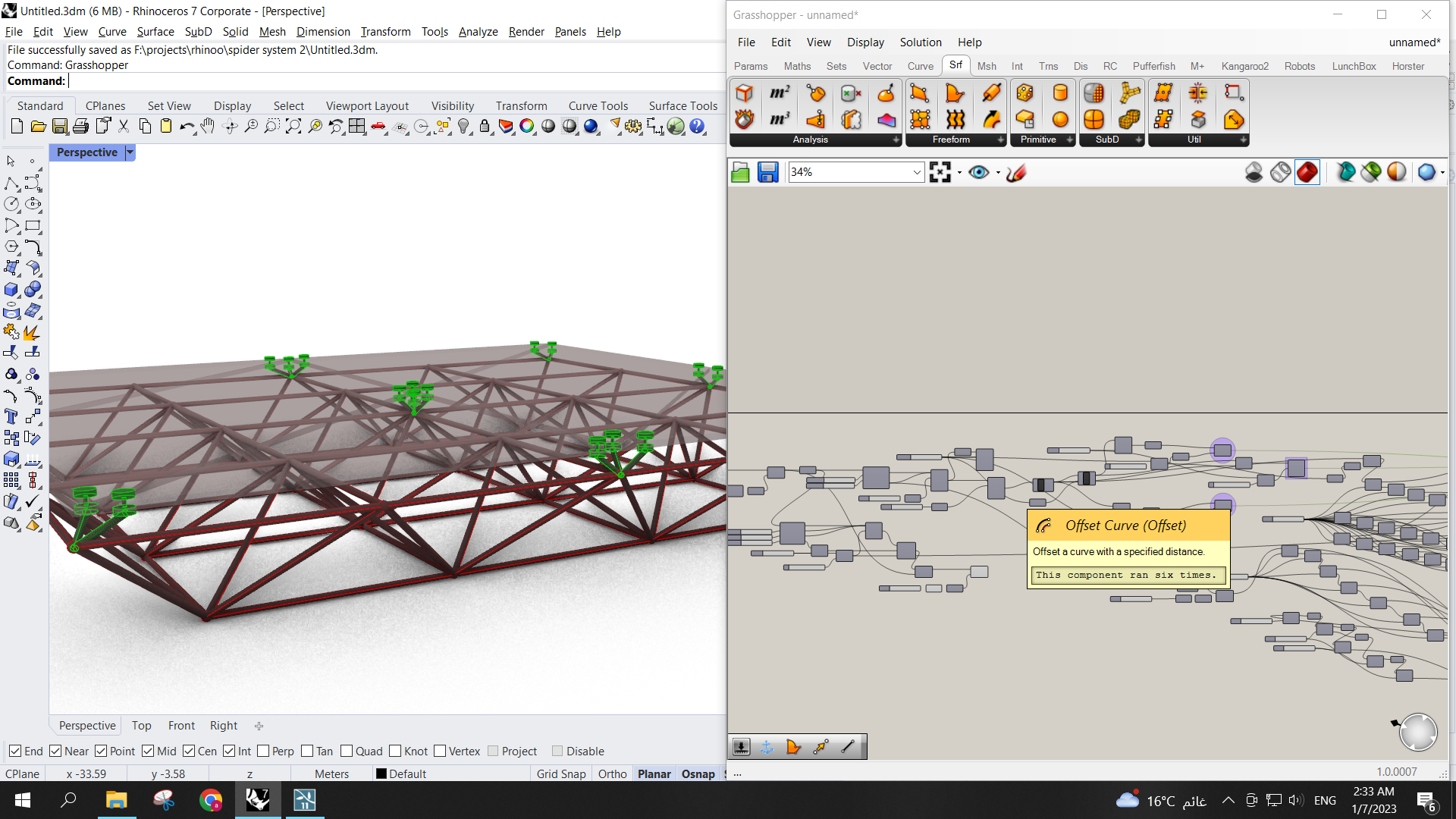Click the Print icon in Rhino toolbar

click(x=80, y=127)
